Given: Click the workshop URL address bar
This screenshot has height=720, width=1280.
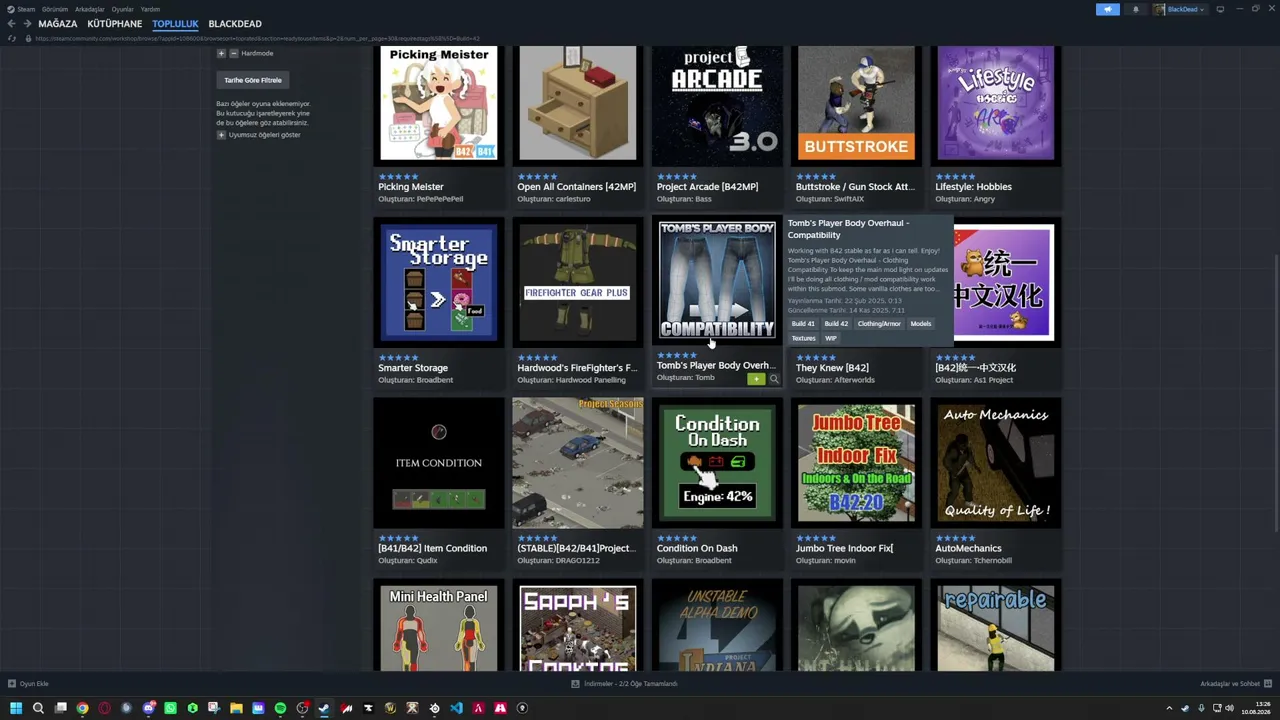Looking at the screenshot, I should point(258,38).
